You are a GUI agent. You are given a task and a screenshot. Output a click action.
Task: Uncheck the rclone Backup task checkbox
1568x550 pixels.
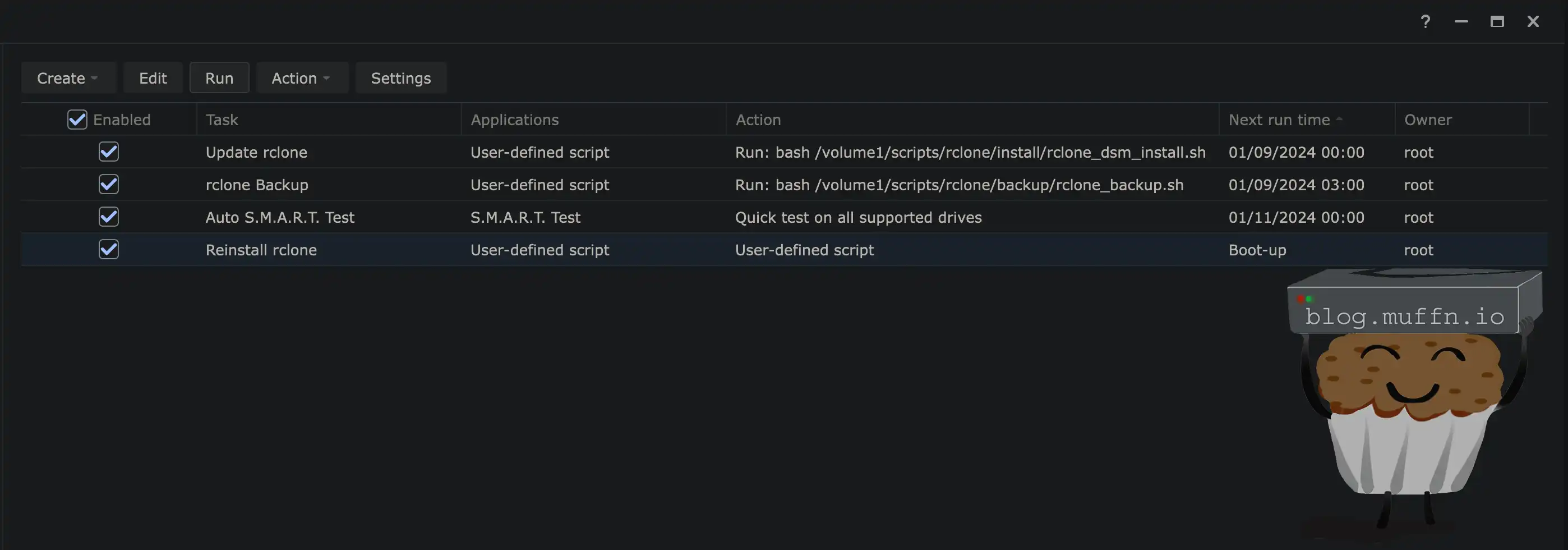tap(109, 185)
